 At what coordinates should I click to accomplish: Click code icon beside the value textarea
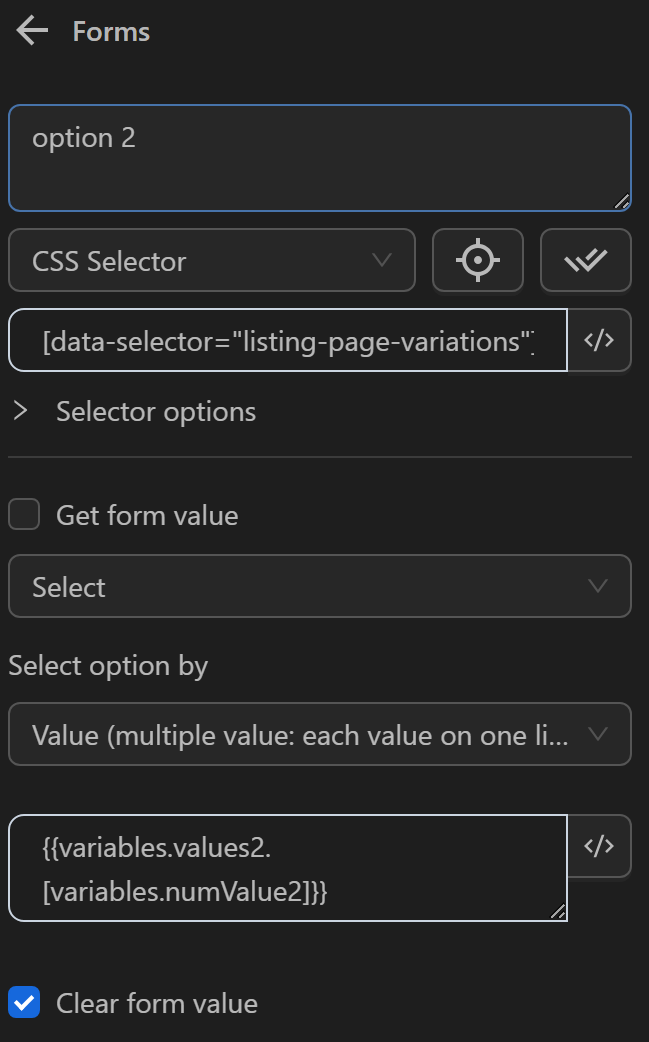pos(599,846)
